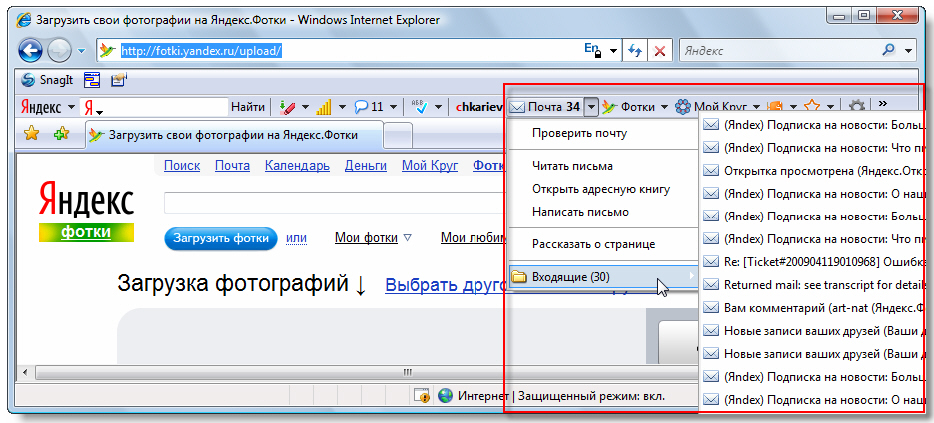Image resolution: width=934 pixels, height=423 pixels.
Task: Click the Деньги page link
Action: tap(366, 166)
